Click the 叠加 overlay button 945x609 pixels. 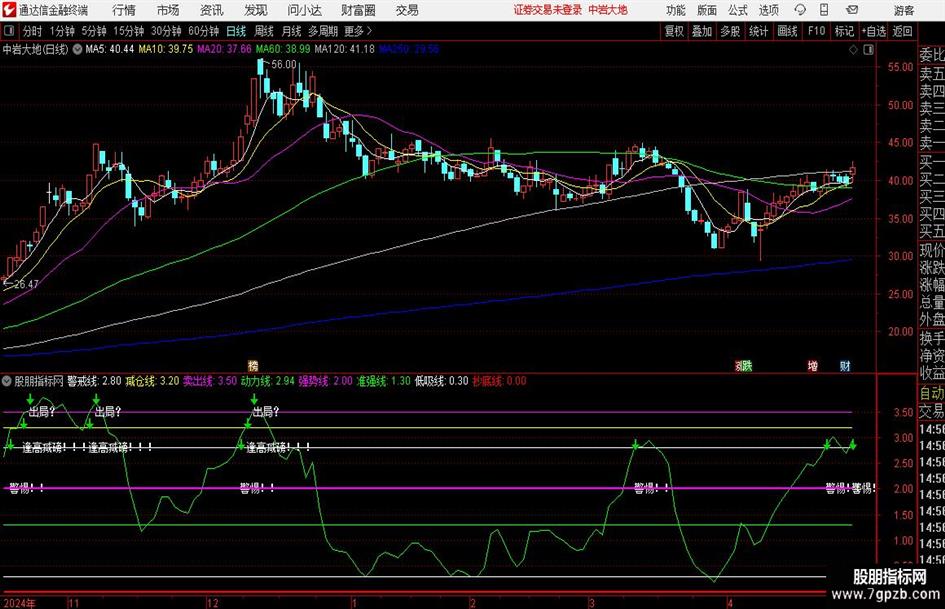(x=702, y=31)
